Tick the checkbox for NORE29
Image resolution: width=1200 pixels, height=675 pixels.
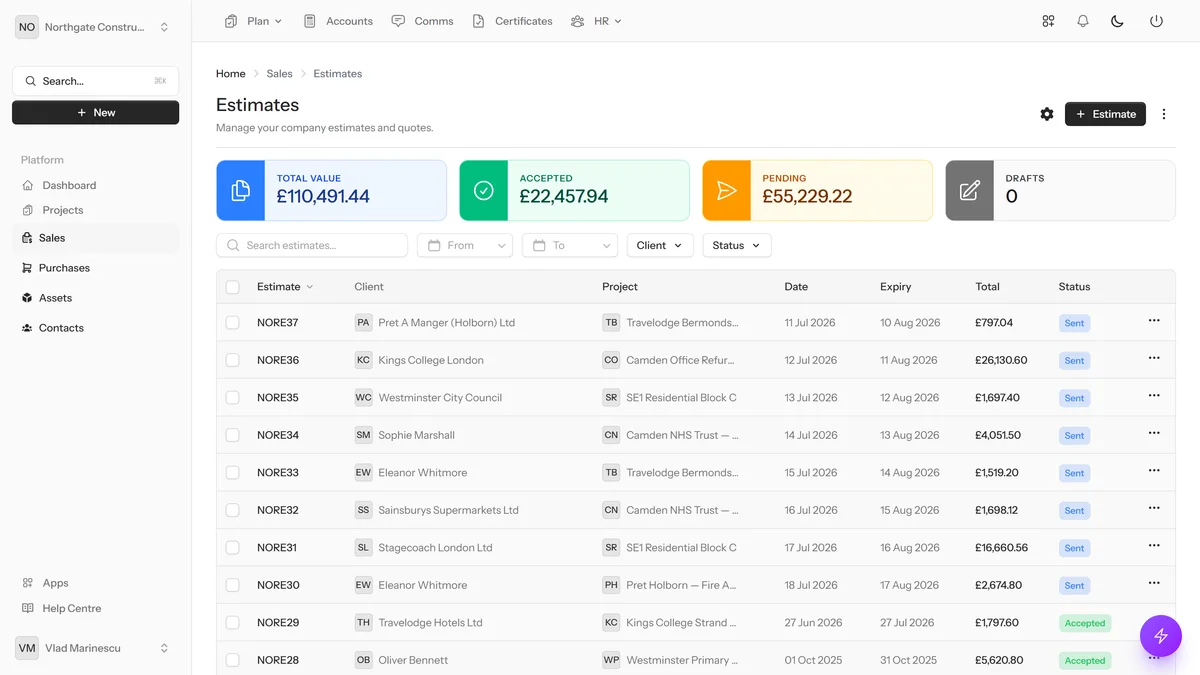click(233, 623)
